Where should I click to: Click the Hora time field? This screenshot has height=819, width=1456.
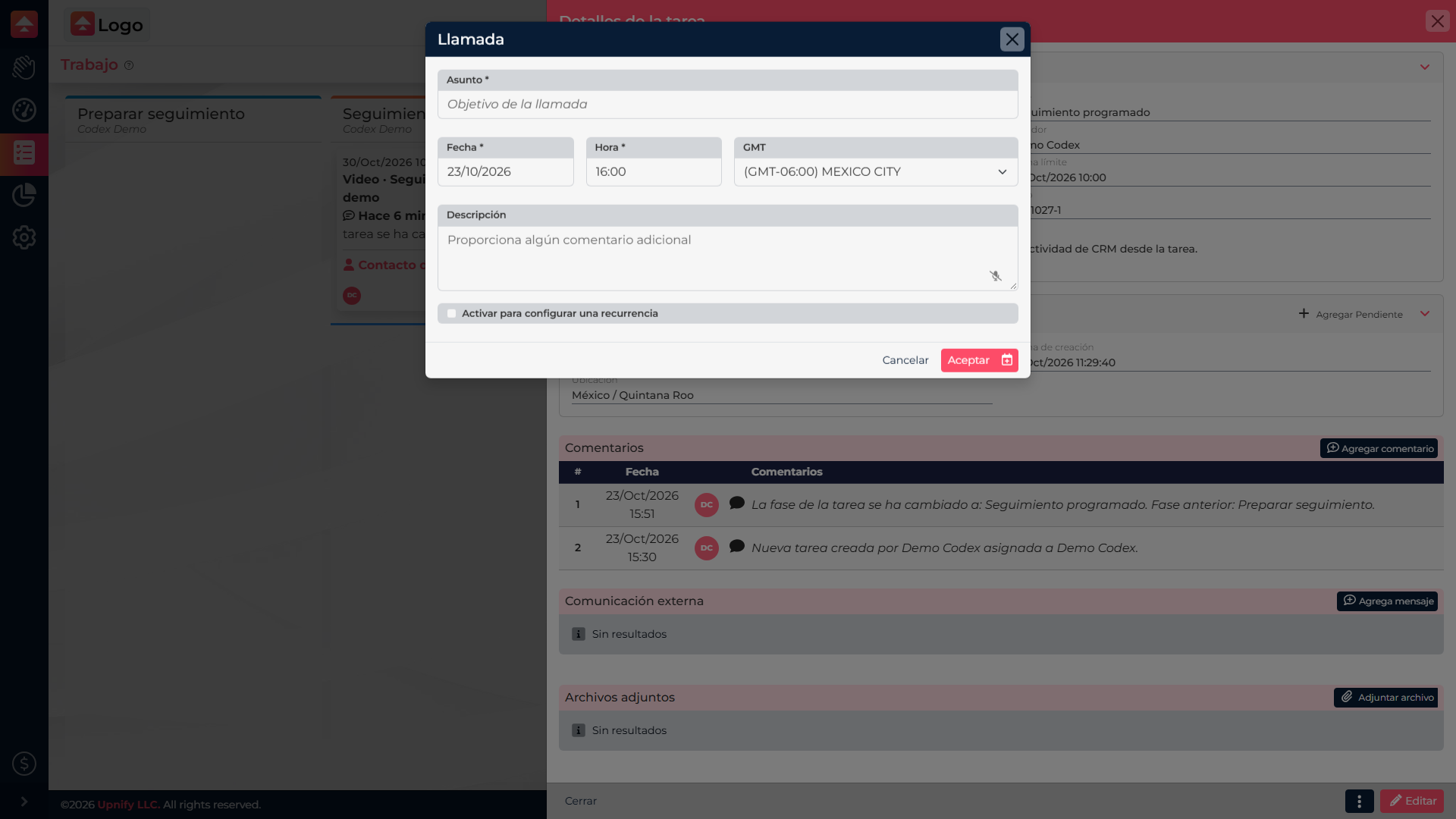(654, 171)
